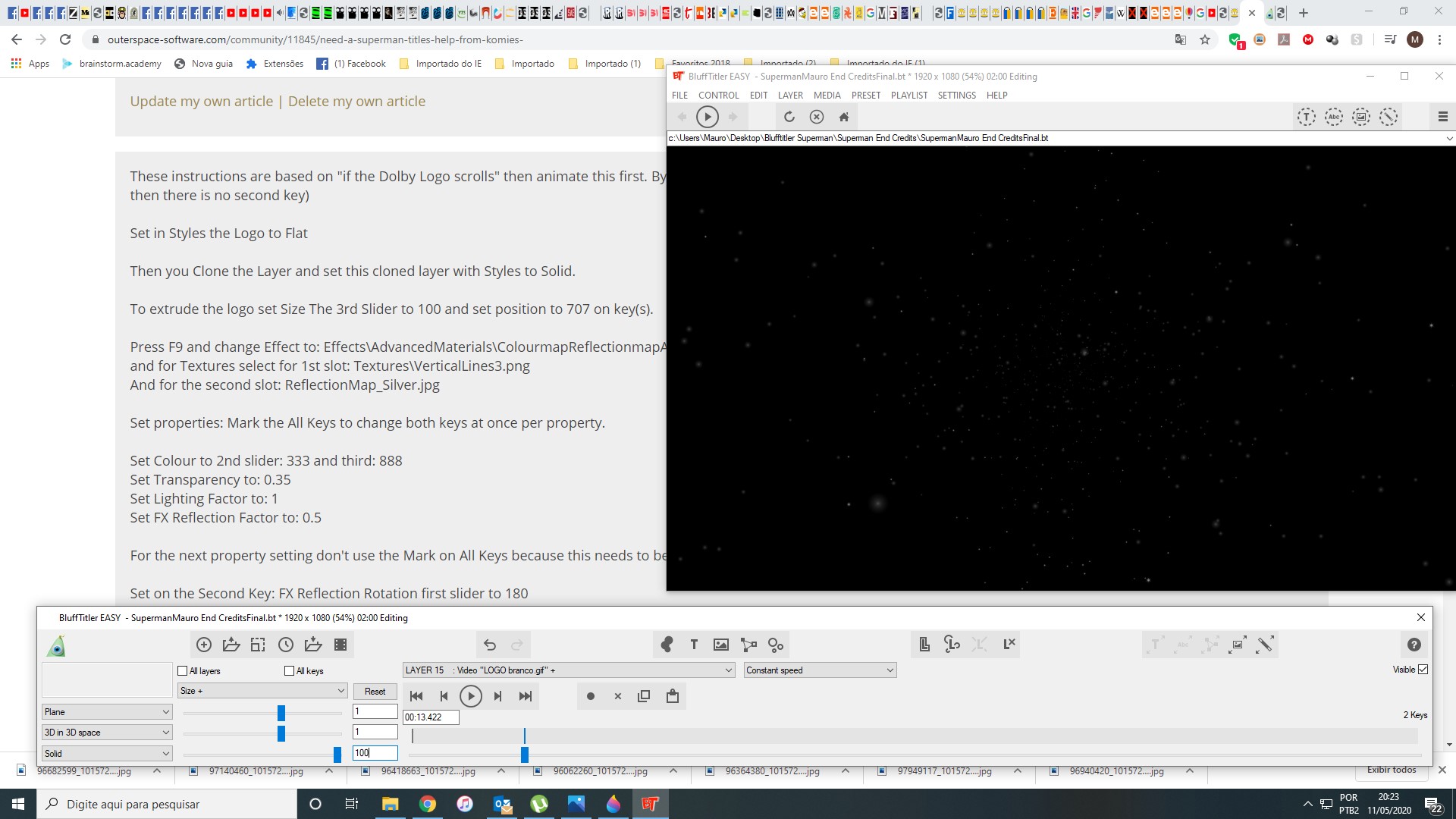Uncheck the Visible checkbox
The height and width of the screenshot is (819, 1456).
point(1423,670)
